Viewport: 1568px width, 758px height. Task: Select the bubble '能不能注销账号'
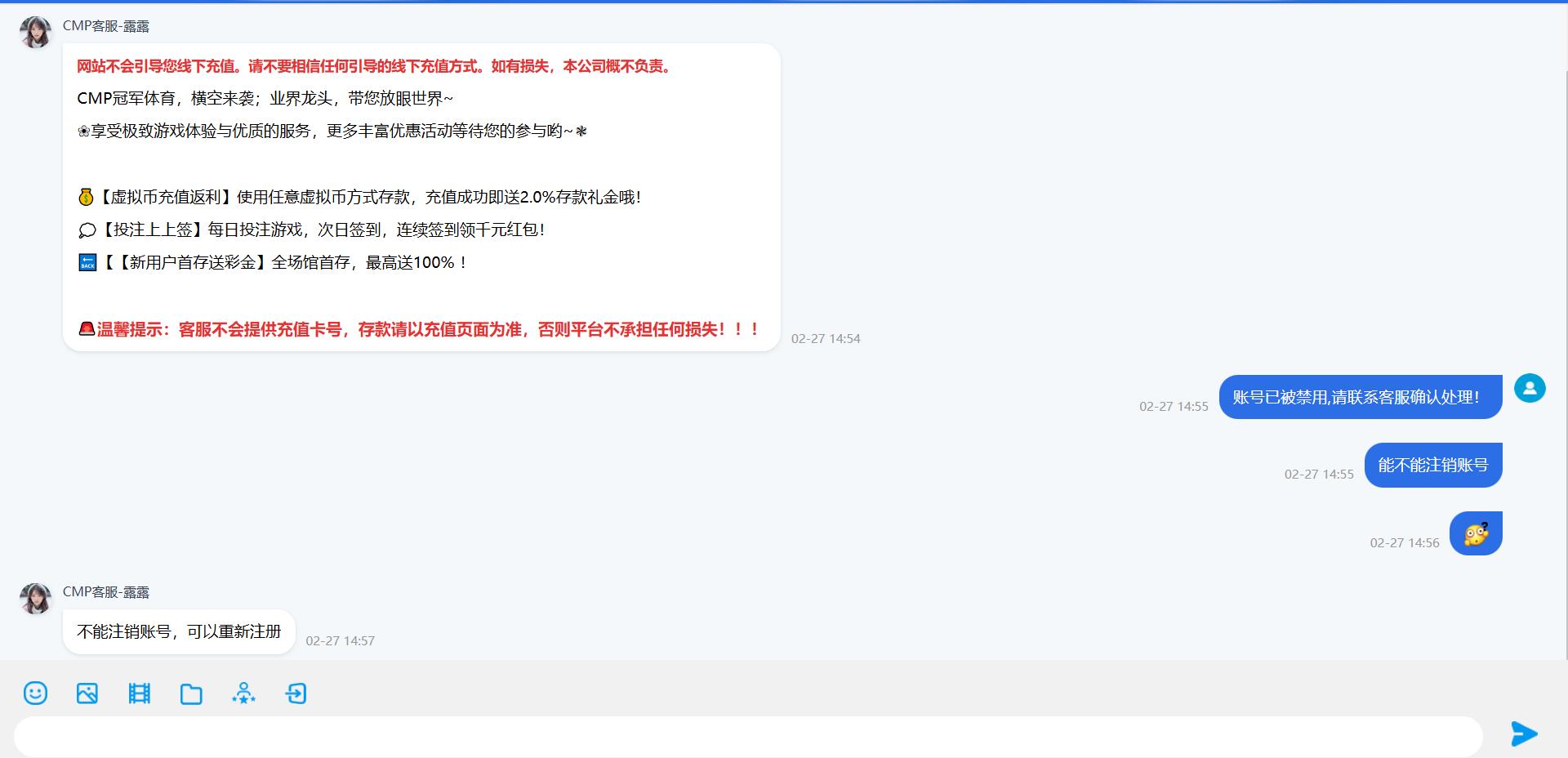(1432, 464)
